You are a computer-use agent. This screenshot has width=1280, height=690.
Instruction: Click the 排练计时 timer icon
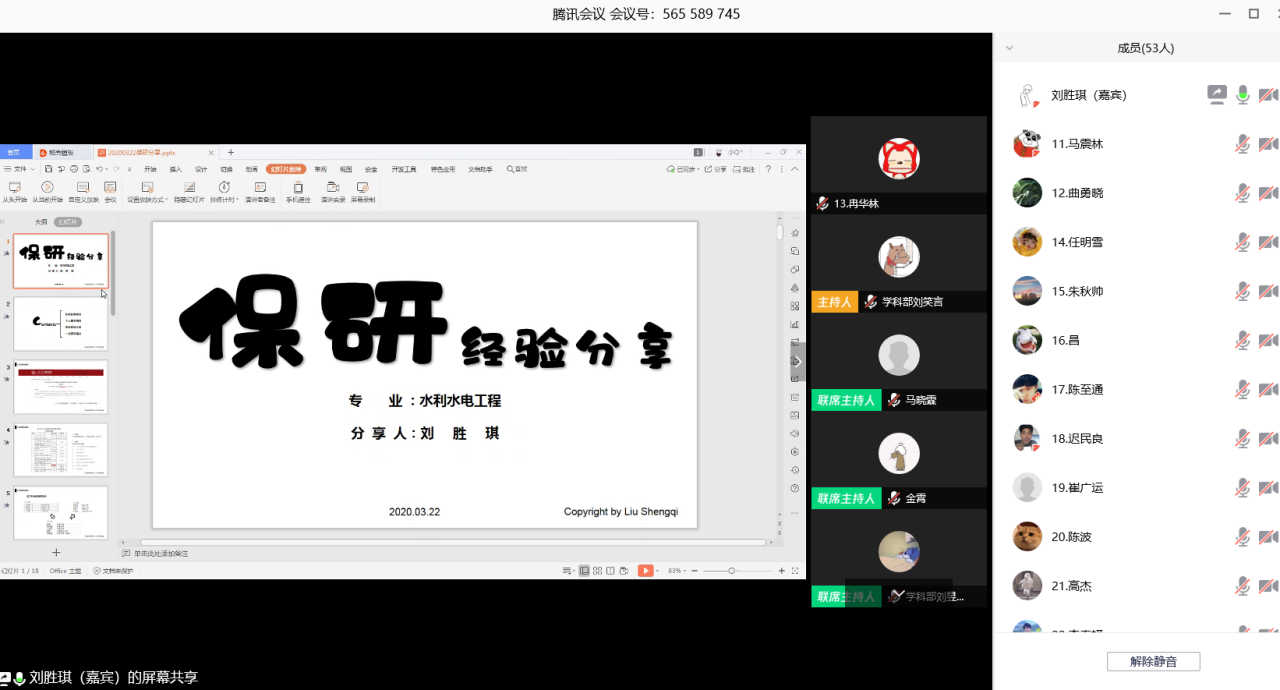(x=224, y=188)
